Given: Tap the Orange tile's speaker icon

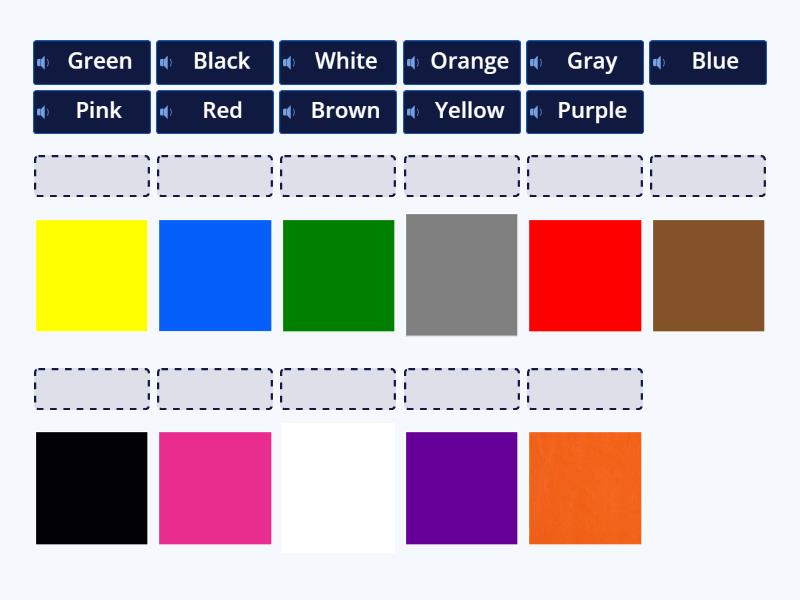Looking at the screenshot, I should coord(412,61).
